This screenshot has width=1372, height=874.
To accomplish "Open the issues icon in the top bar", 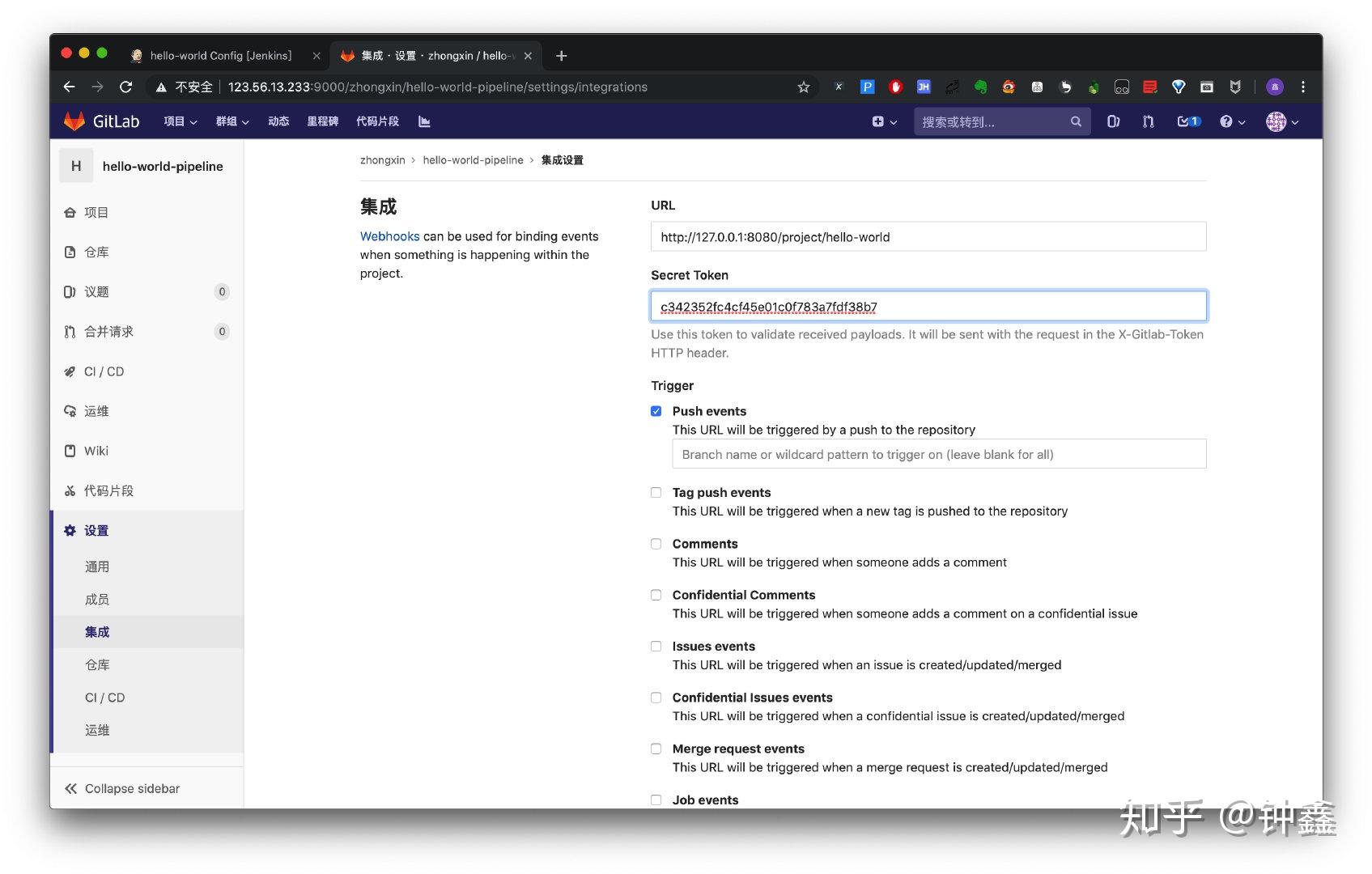I will point(1113,121).
